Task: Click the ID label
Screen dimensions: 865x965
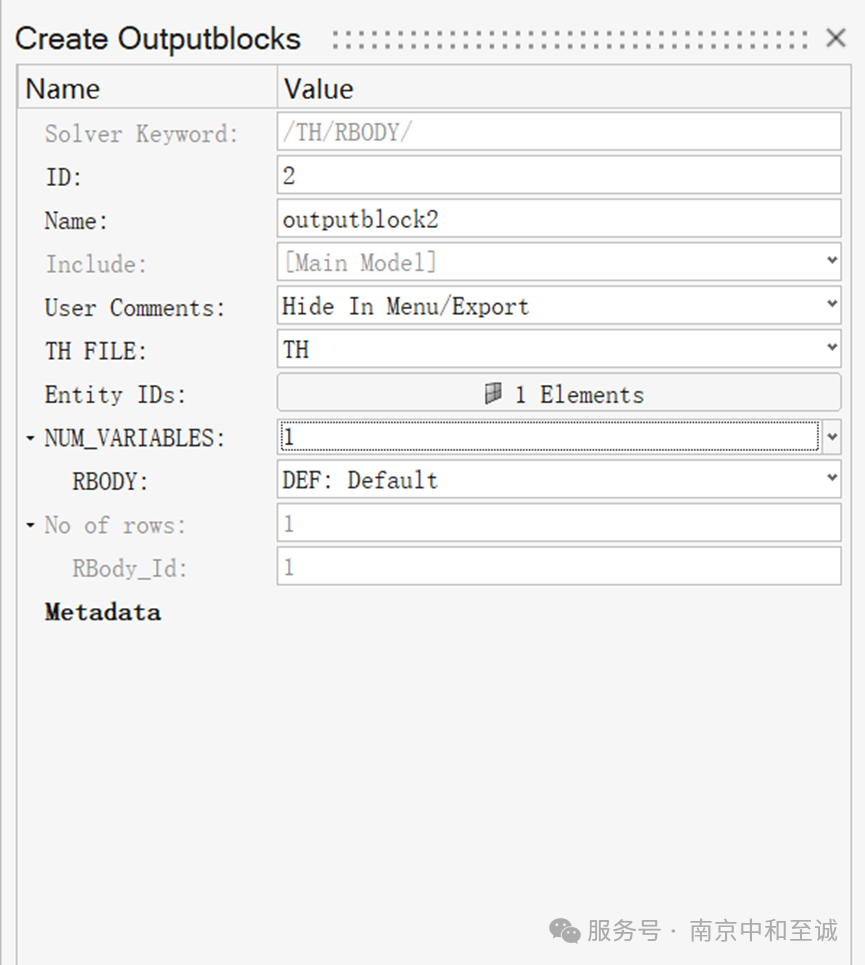Action: pos(63,177)
